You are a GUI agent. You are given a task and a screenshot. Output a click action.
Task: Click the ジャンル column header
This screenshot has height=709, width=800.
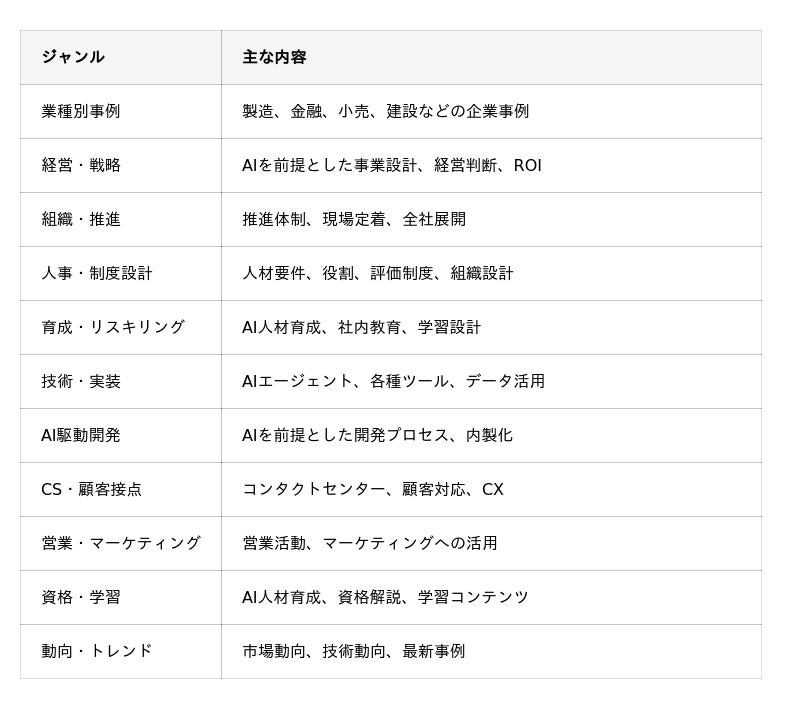[x=121, y=57]
